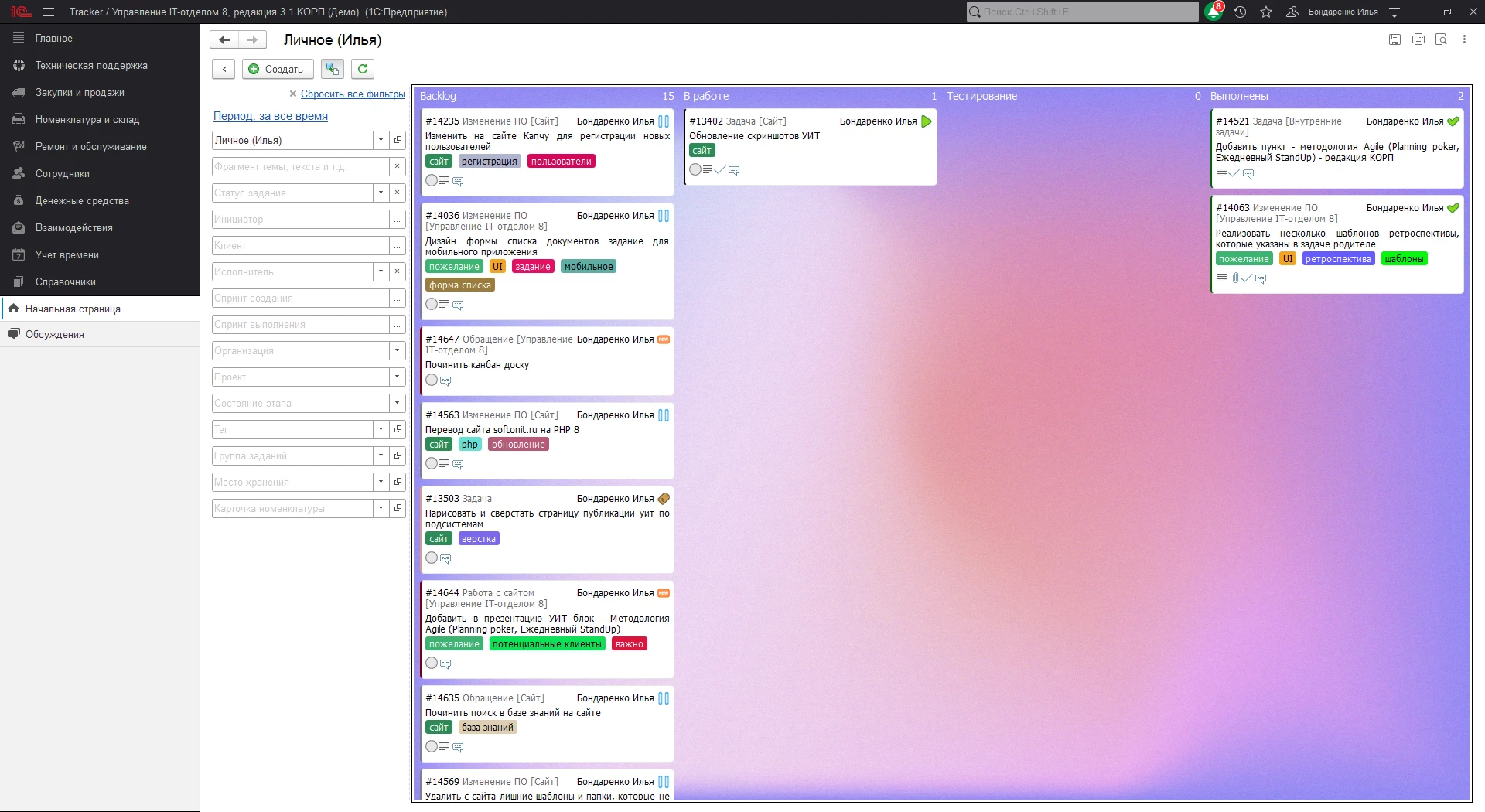Expand the Статус задания dropdown
The height and width of the screenshot is (812, 1485).
point(381,193)
